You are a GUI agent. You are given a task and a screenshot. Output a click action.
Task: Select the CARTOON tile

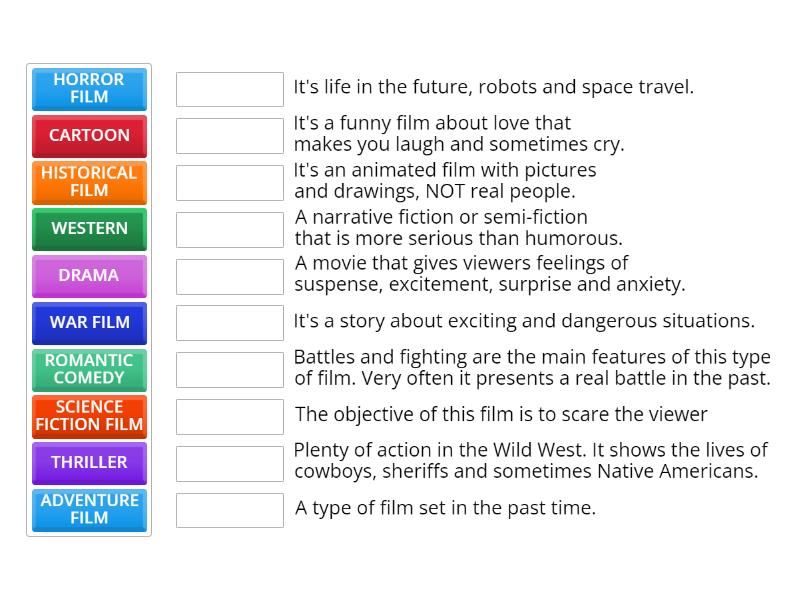click(x=88, y=136)
